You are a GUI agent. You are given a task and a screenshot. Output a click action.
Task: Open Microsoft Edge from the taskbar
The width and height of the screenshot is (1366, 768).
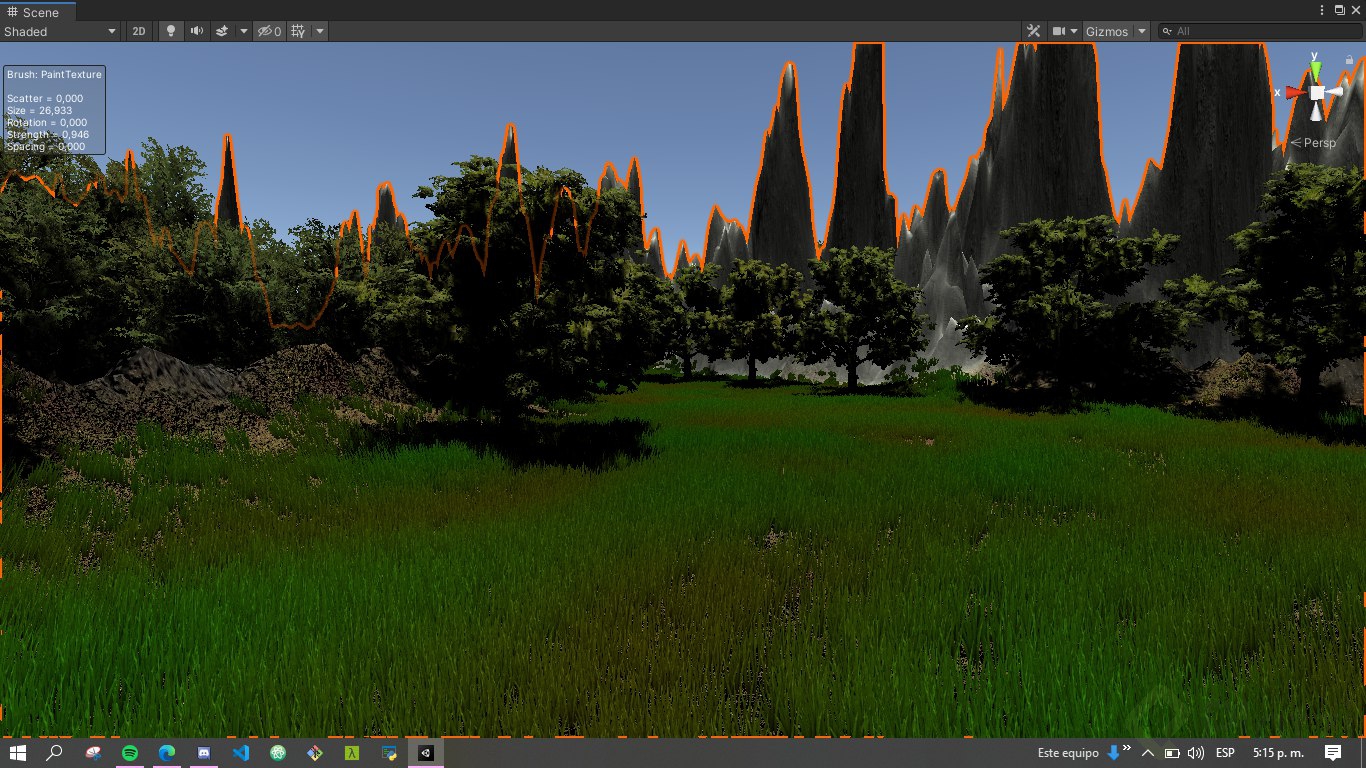pyautogui.click(x=167, y=753)
